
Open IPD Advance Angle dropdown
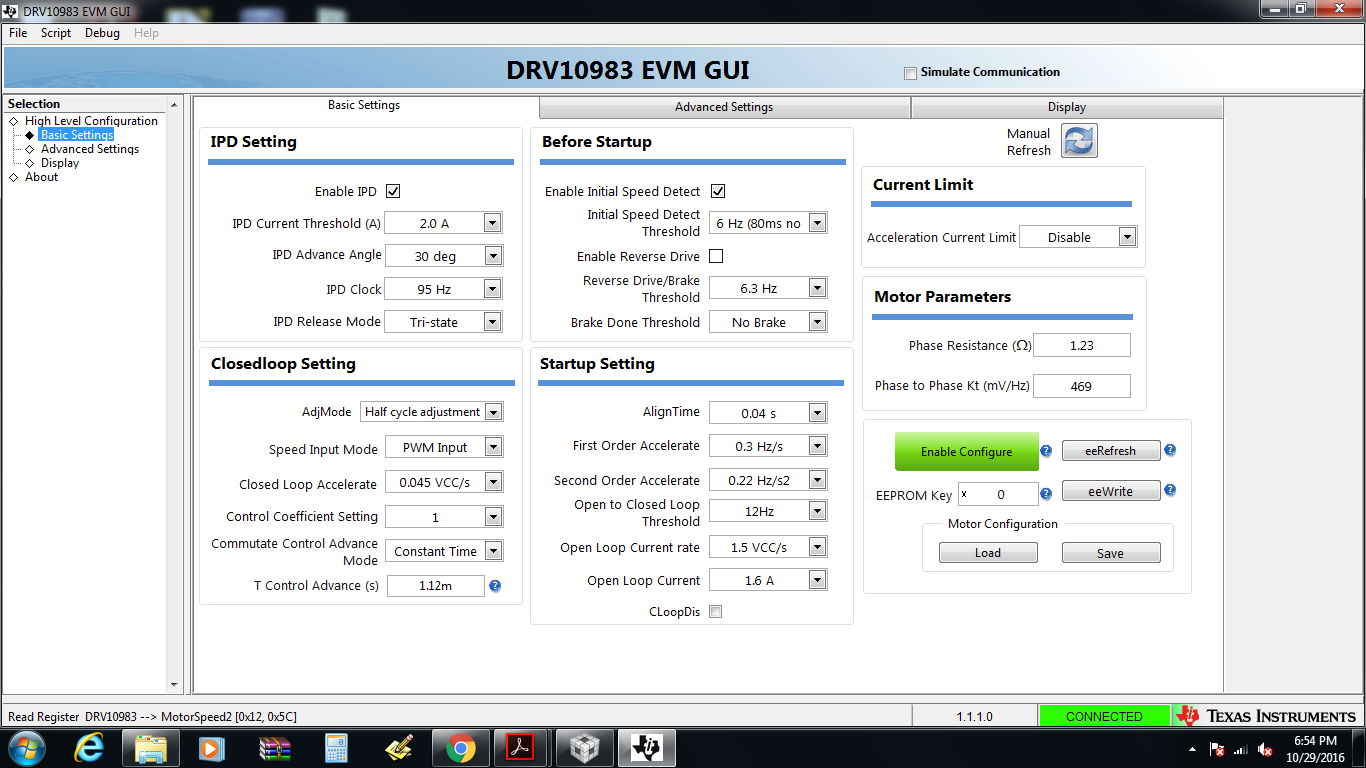[492, 256]
